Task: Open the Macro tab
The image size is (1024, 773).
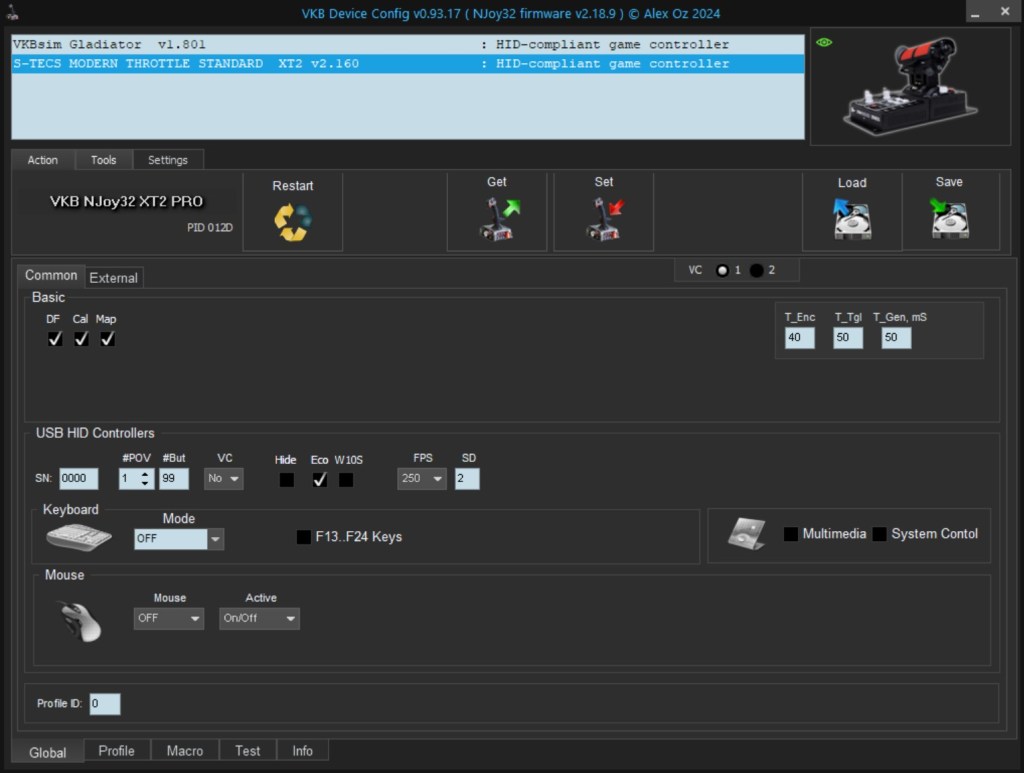Action: (185, 751)
